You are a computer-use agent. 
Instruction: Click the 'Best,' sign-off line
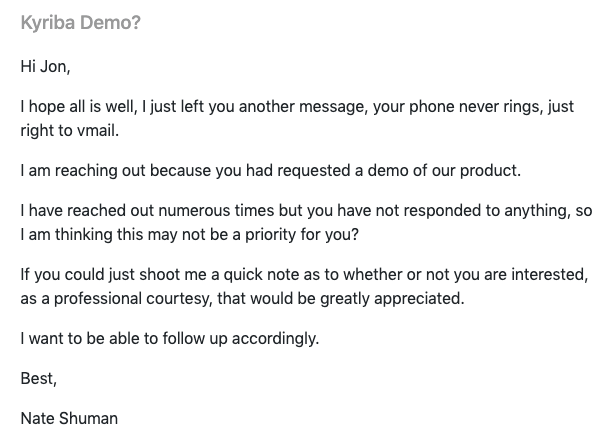coord(39,378)
